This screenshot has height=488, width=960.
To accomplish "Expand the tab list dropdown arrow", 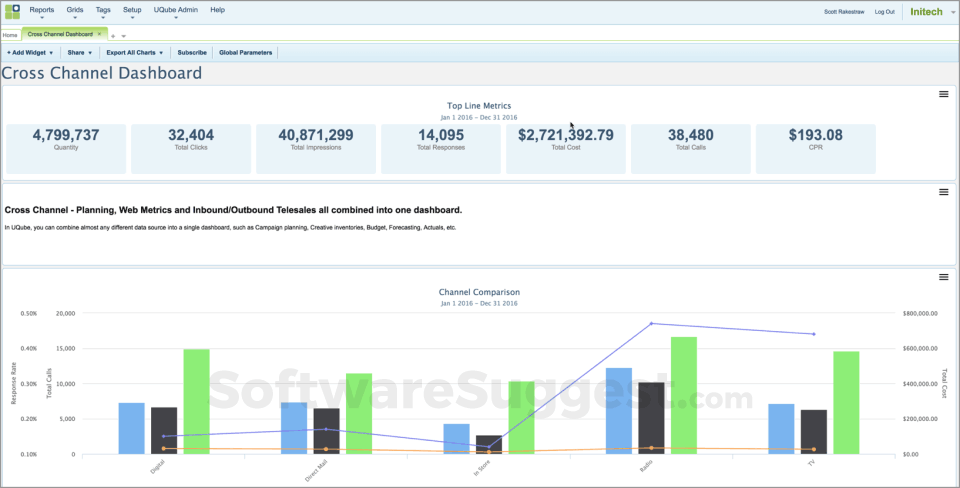I will pos(123,35).
